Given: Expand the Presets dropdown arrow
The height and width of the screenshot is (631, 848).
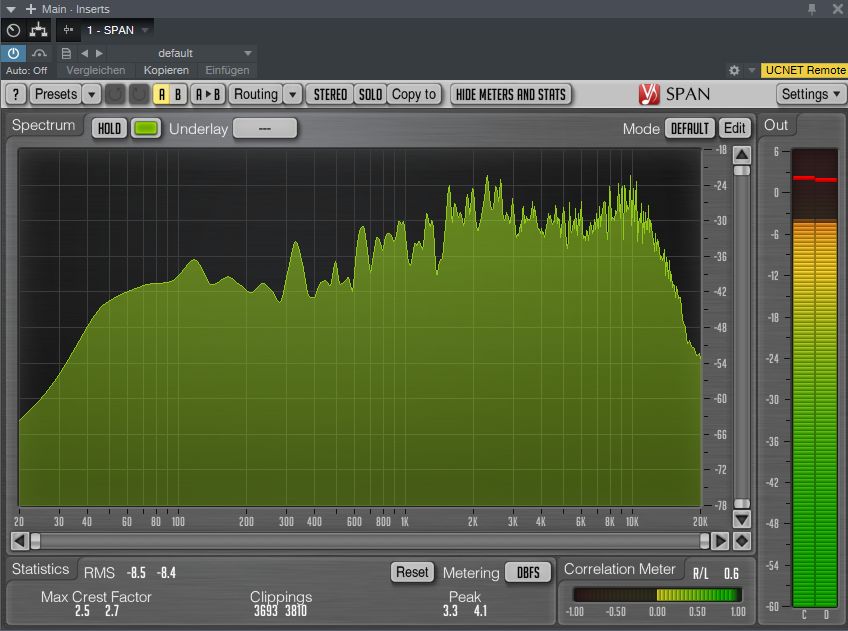Looking at the screenshot, I should click(92, 94).
